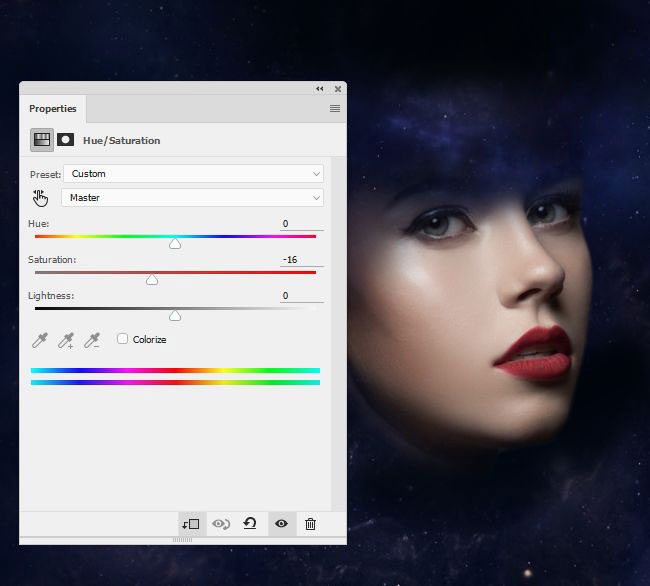Pick the add-to-sample eyedropper
This screenshot has height=586, width=650.
click(x=66, y=340)
